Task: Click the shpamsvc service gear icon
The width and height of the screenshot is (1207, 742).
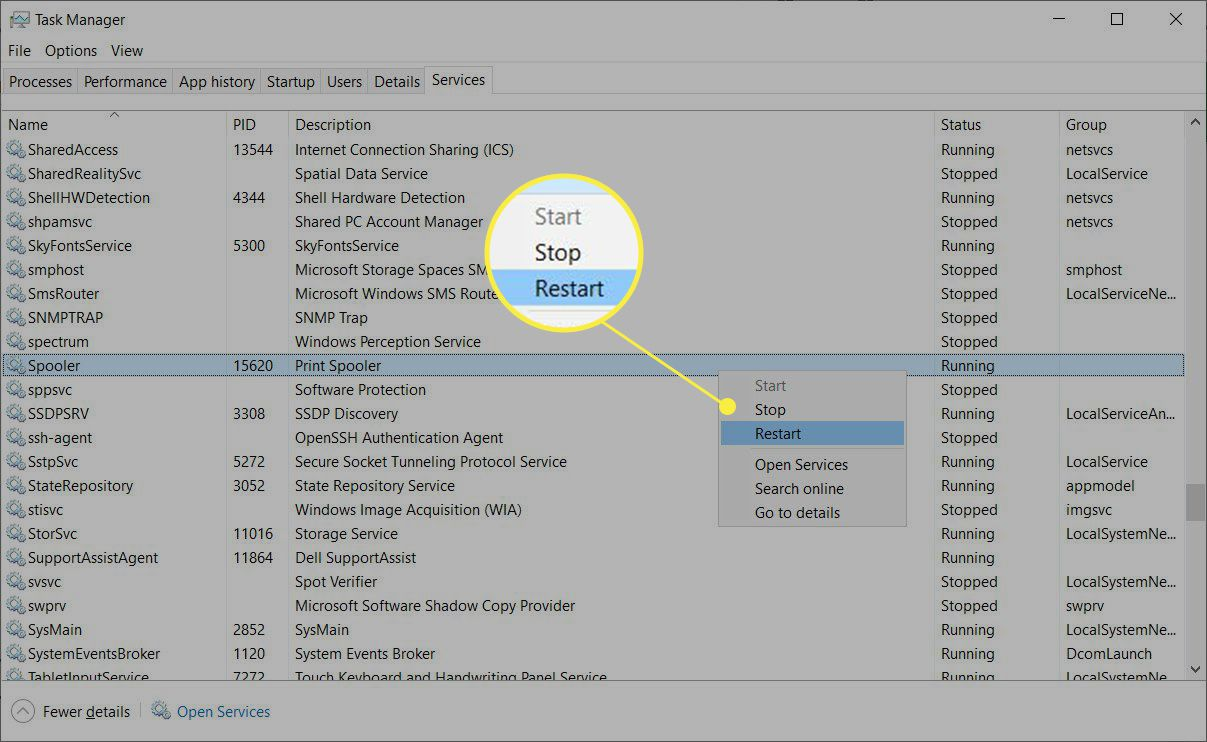Action: click(x=15, y=222)
